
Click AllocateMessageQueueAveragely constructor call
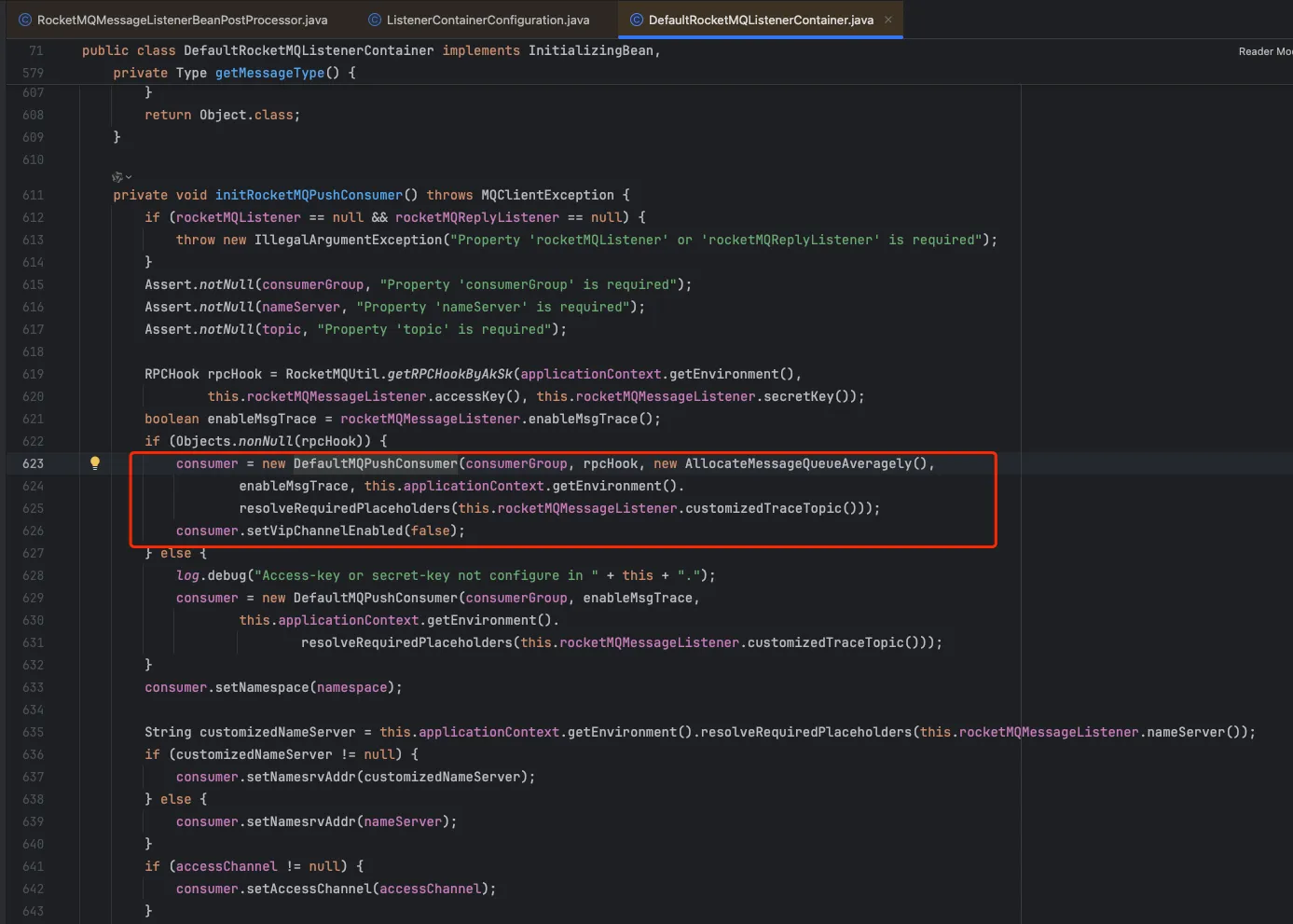pos(798,463)
